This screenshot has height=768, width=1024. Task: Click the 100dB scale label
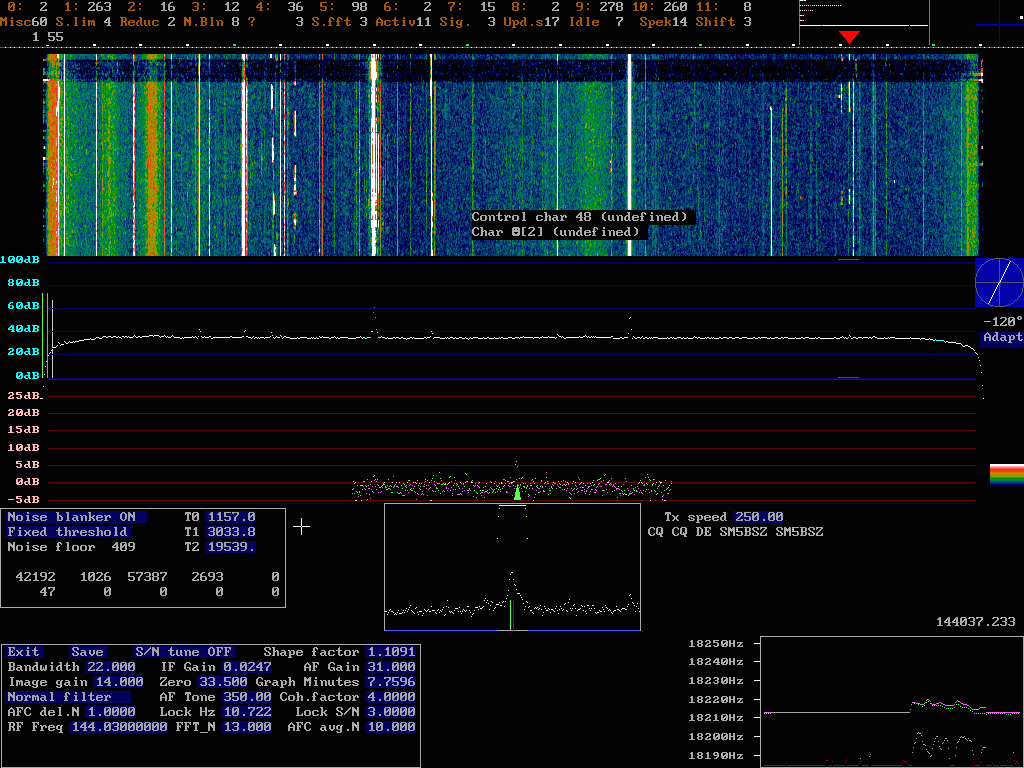coord(20,260)
